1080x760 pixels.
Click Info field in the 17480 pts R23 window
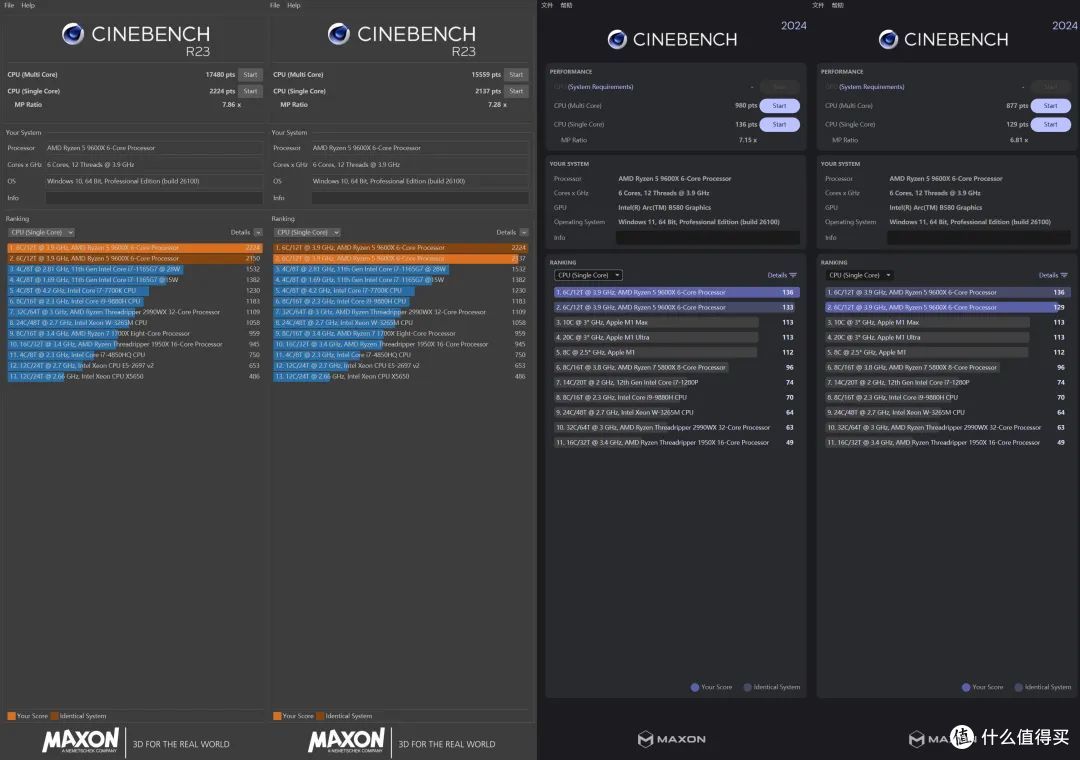[154, 198]
